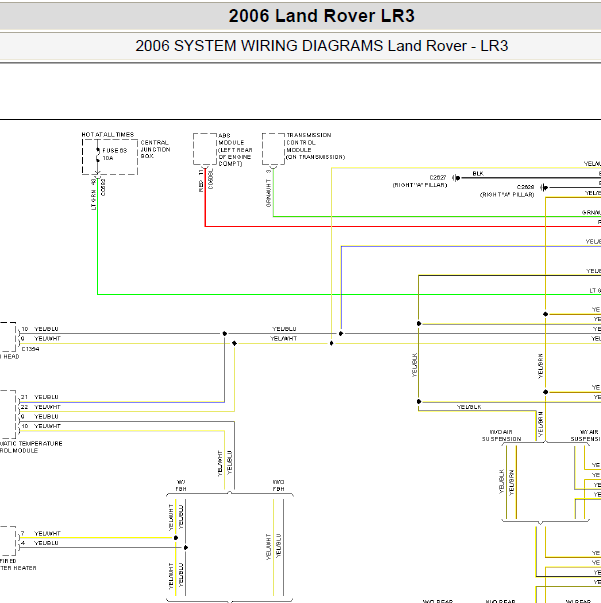Select the C0582 connector label below the fuse
The width and height of the screenshot is (601, 603).
[103, 187]
